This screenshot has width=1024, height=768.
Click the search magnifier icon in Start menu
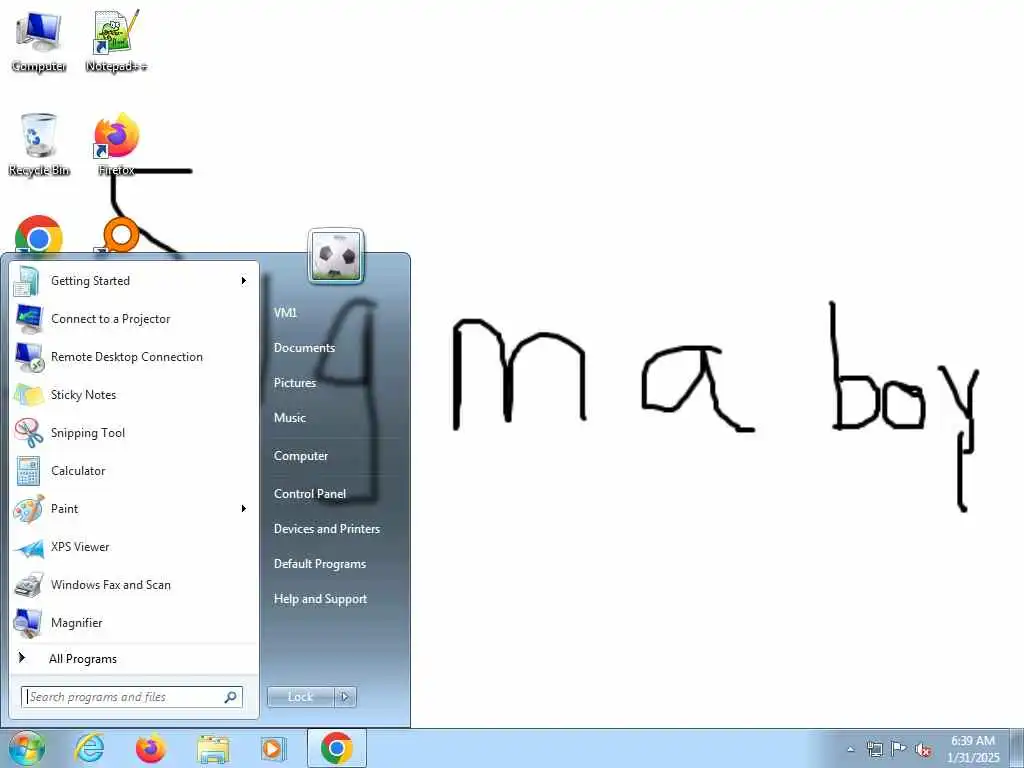[x=231, y=697]
